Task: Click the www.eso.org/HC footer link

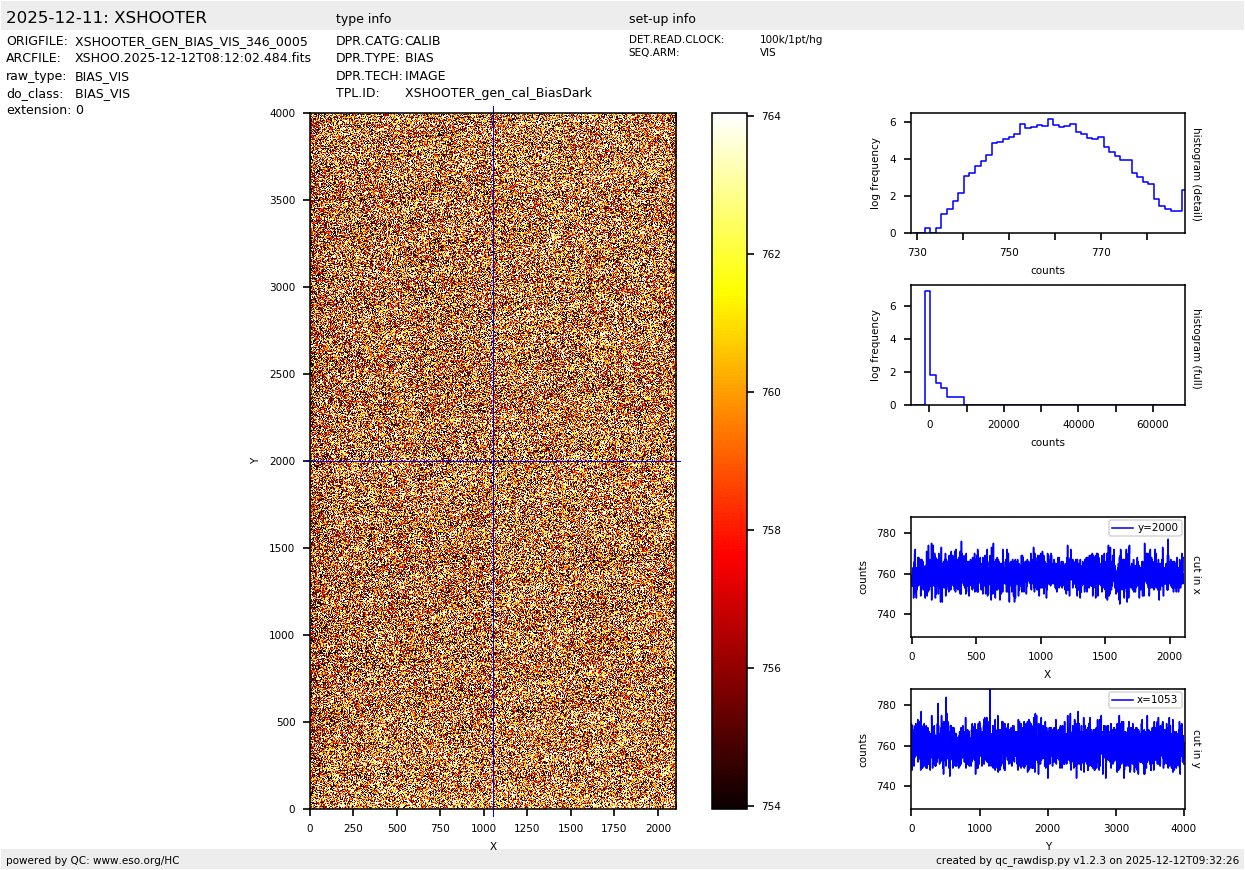Action: tap(136, 860)
